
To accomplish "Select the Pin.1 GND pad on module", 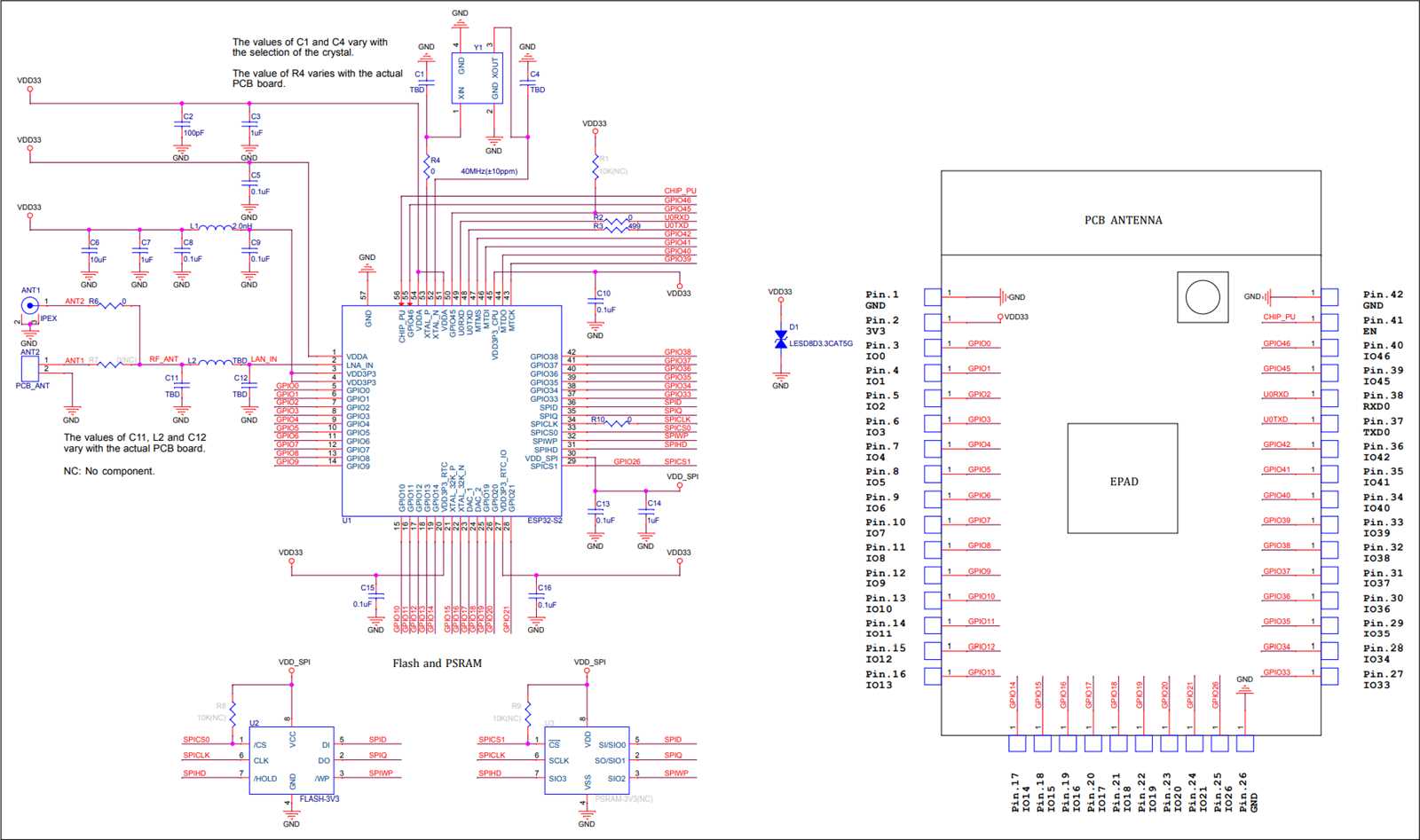I will [x=931, y=296].
